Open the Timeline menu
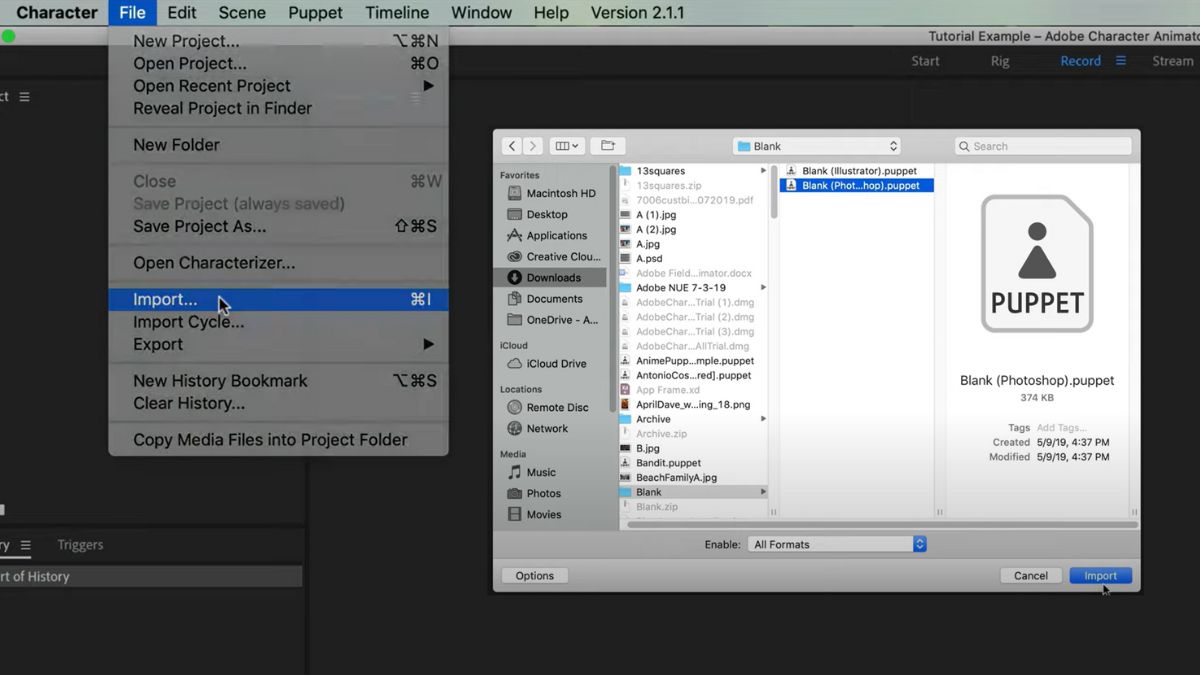The width and height of the screenshot is (1200, 675). (x=397, y=13)
